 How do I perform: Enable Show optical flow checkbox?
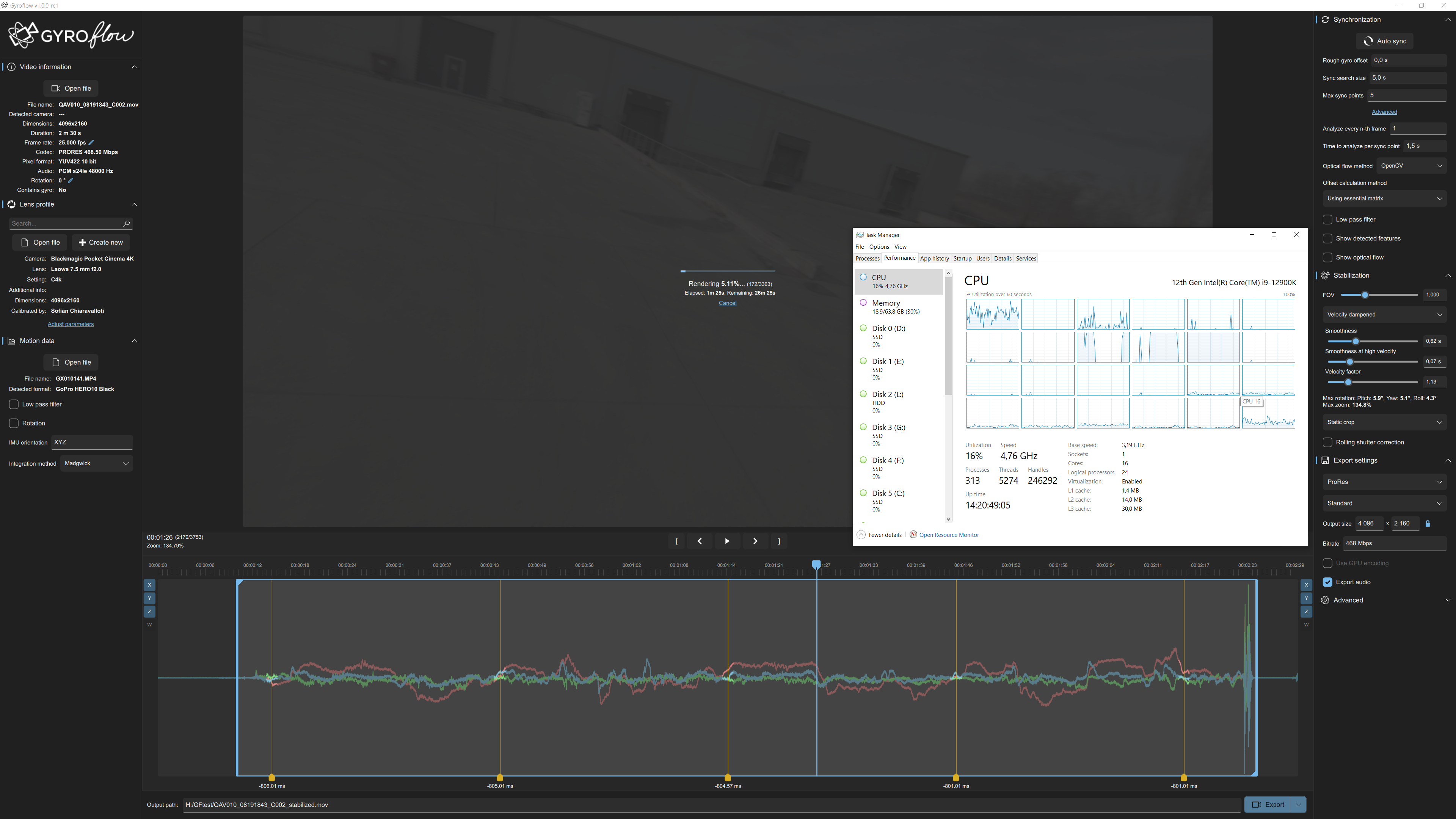click(1328, 258)
